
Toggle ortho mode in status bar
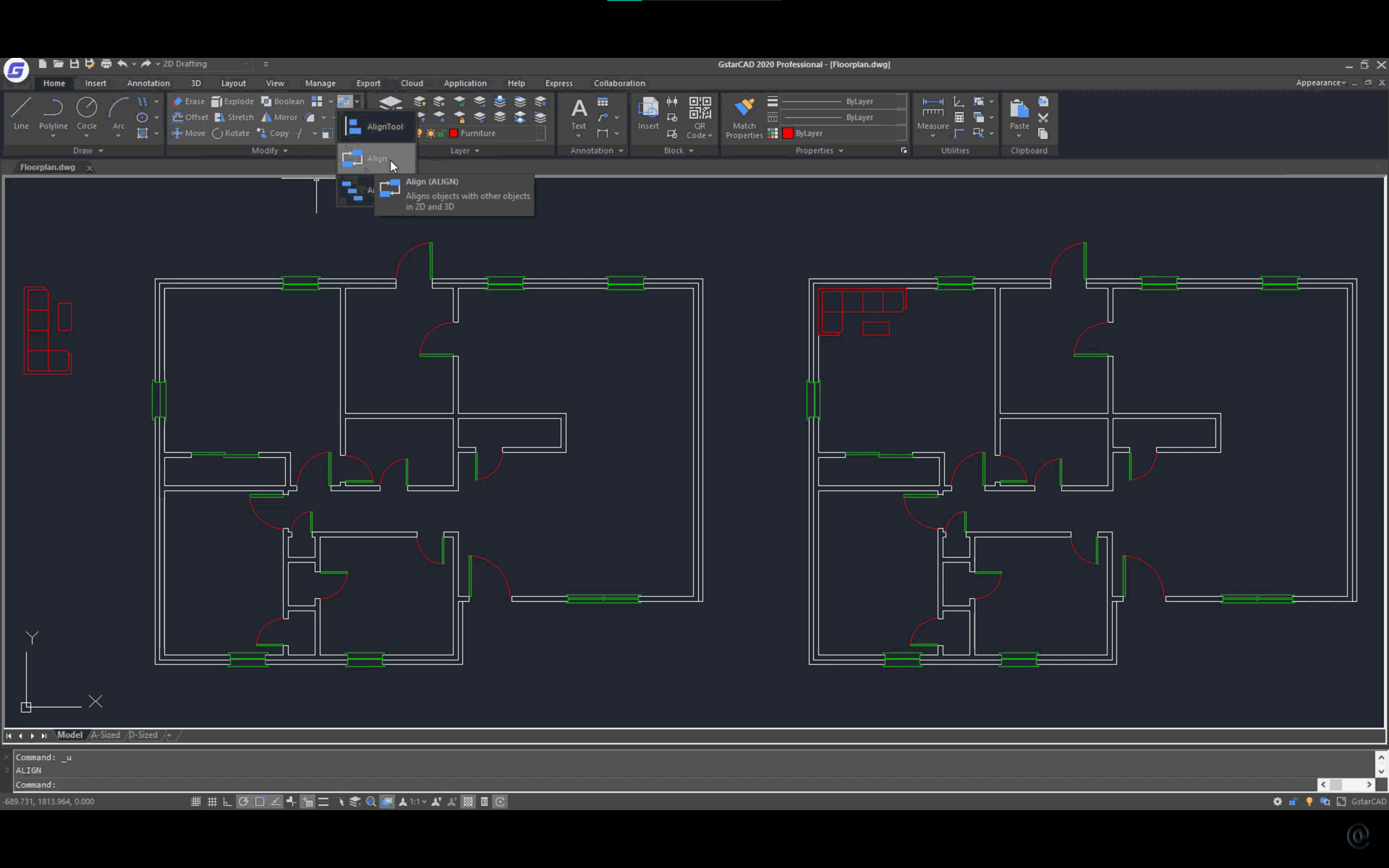[x=227, y=801]
